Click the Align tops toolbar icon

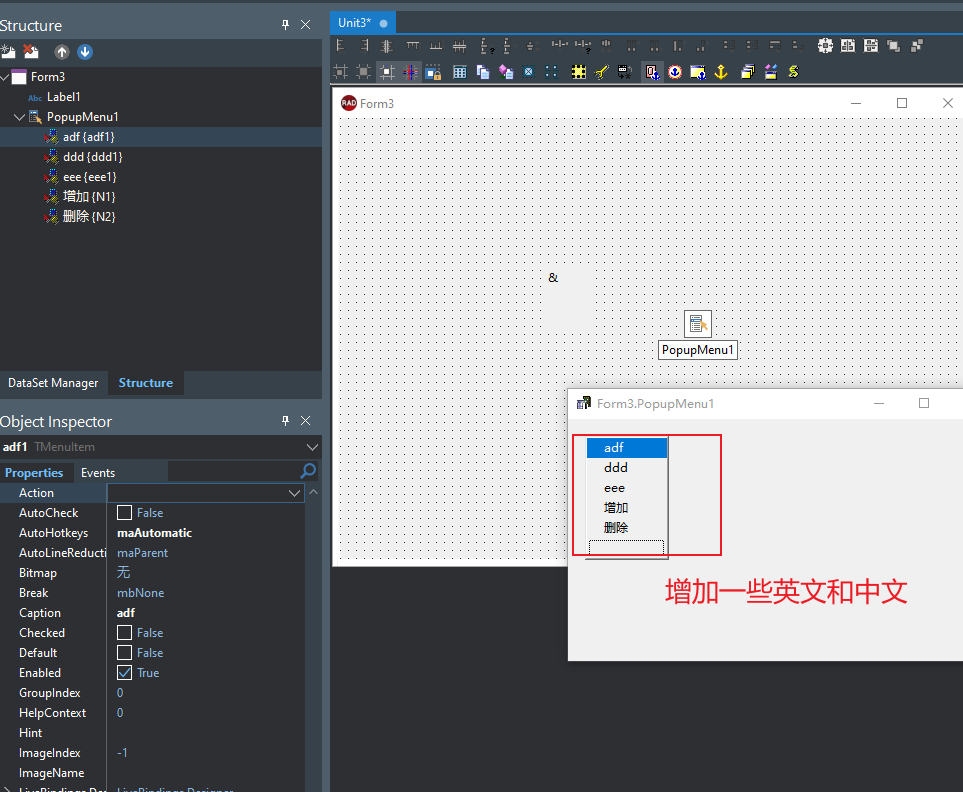(412, 45)
